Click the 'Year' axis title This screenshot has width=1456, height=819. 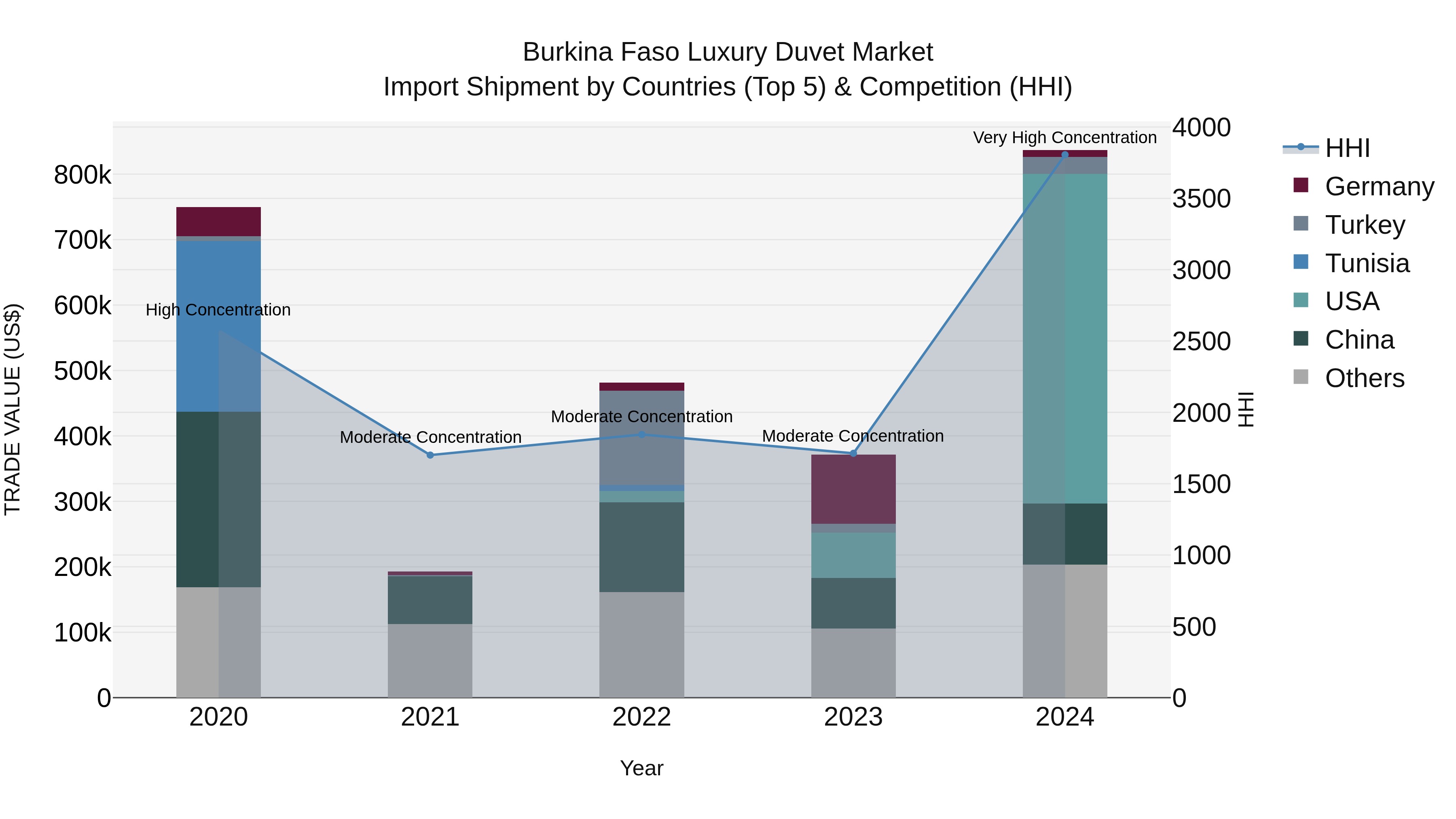click(641, 768)
